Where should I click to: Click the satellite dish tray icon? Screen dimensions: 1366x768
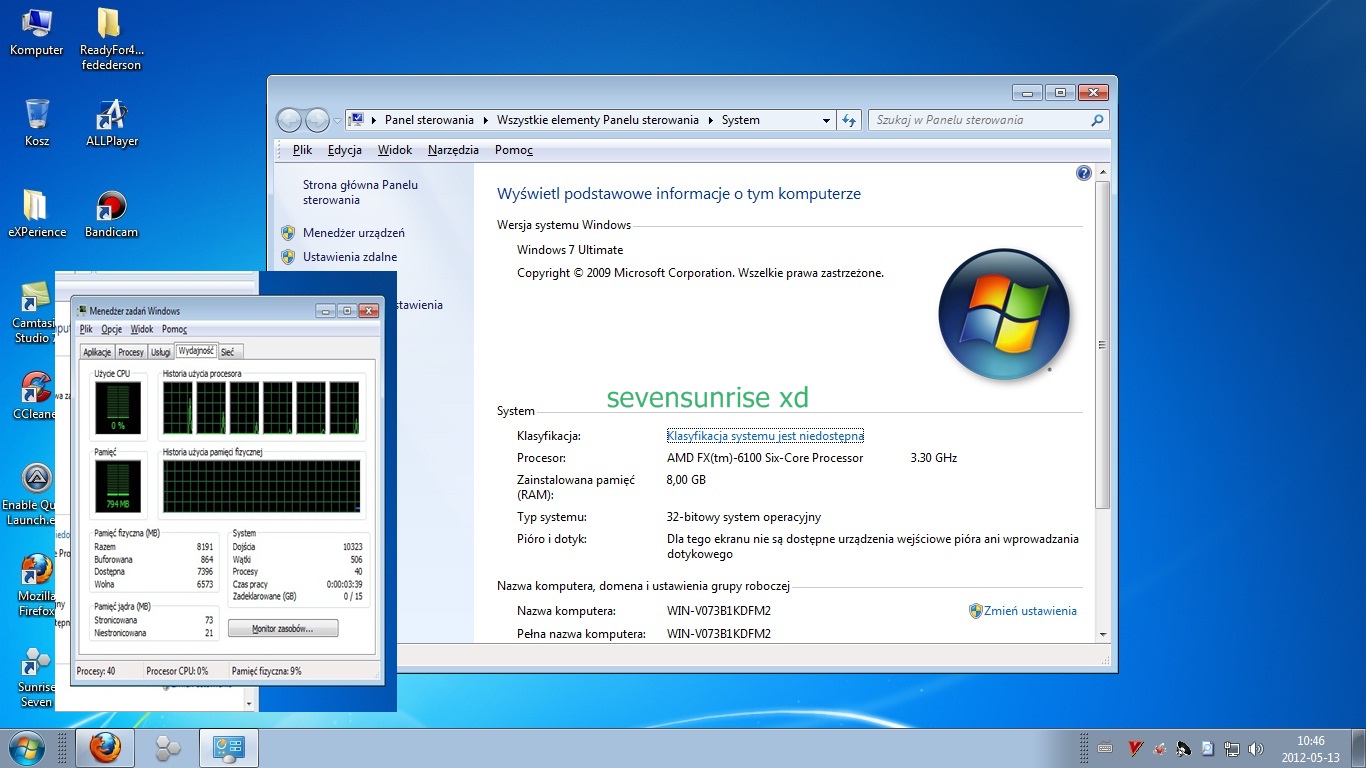[1184, 748]
